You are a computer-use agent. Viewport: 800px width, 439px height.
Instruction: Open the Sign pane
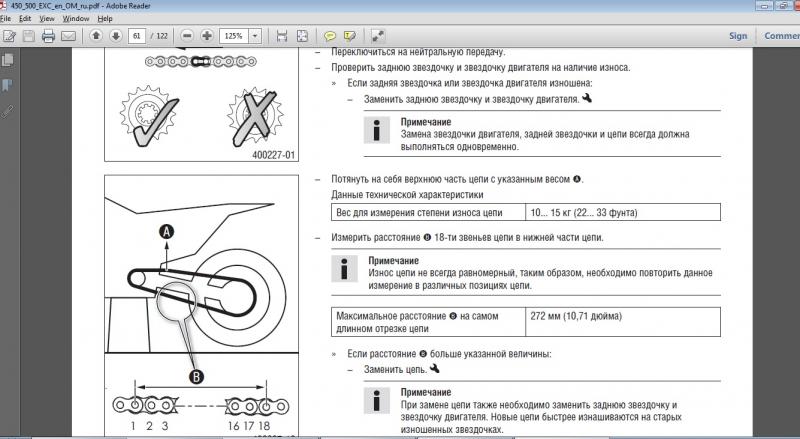pos(738,36)
